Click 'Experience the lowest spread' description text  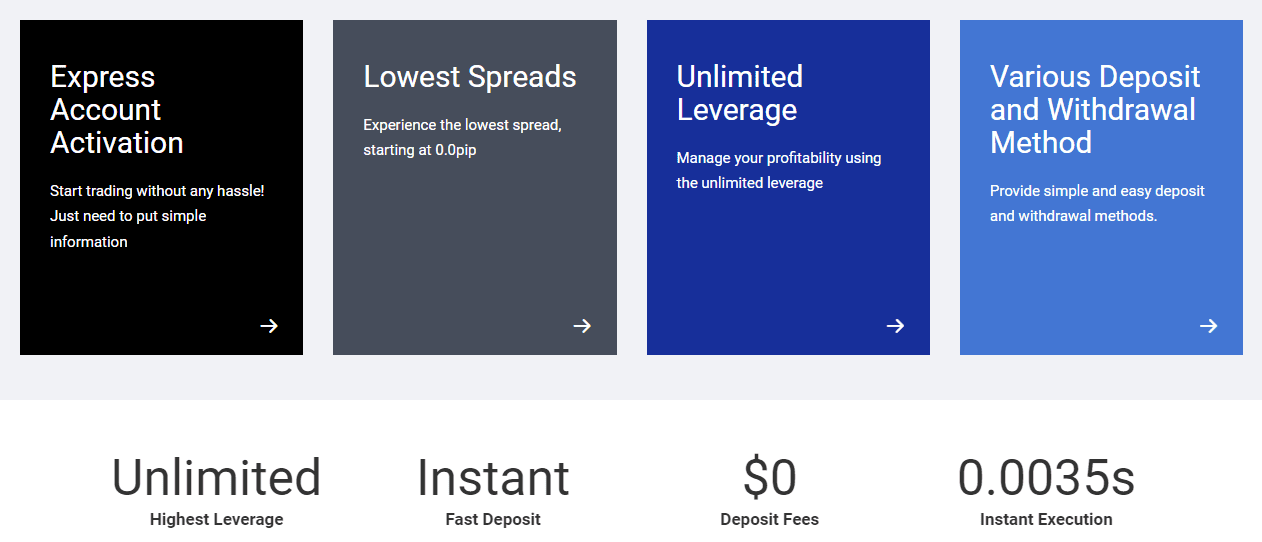click(462, 138)
